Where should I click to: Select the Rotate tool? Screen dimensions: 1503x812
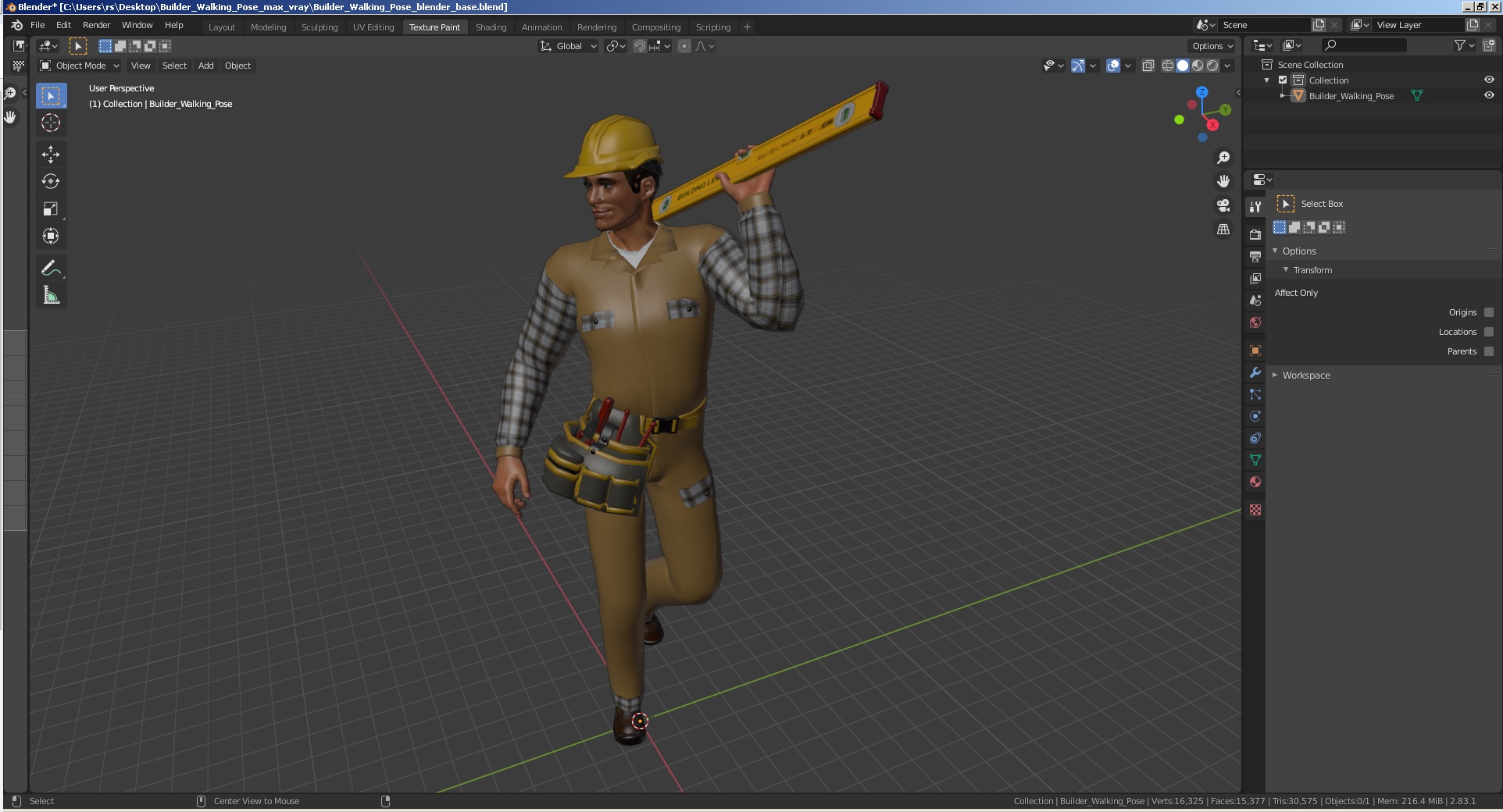[51, 182]
